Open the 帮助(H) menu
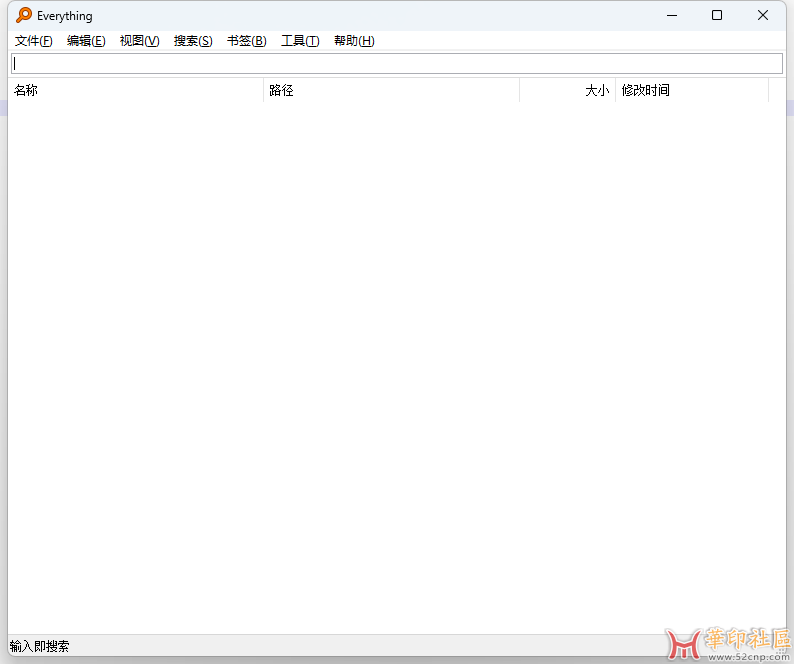 pos(354,41)
